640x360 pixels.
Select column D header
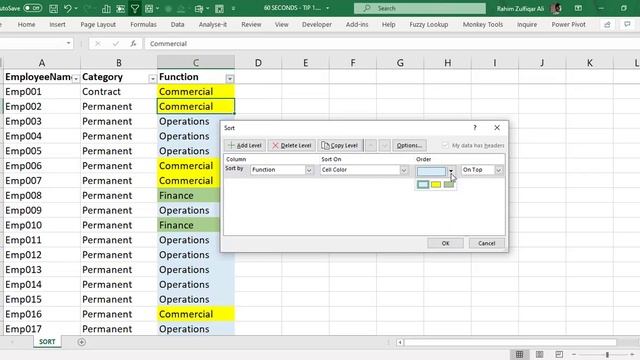[258, 63]
